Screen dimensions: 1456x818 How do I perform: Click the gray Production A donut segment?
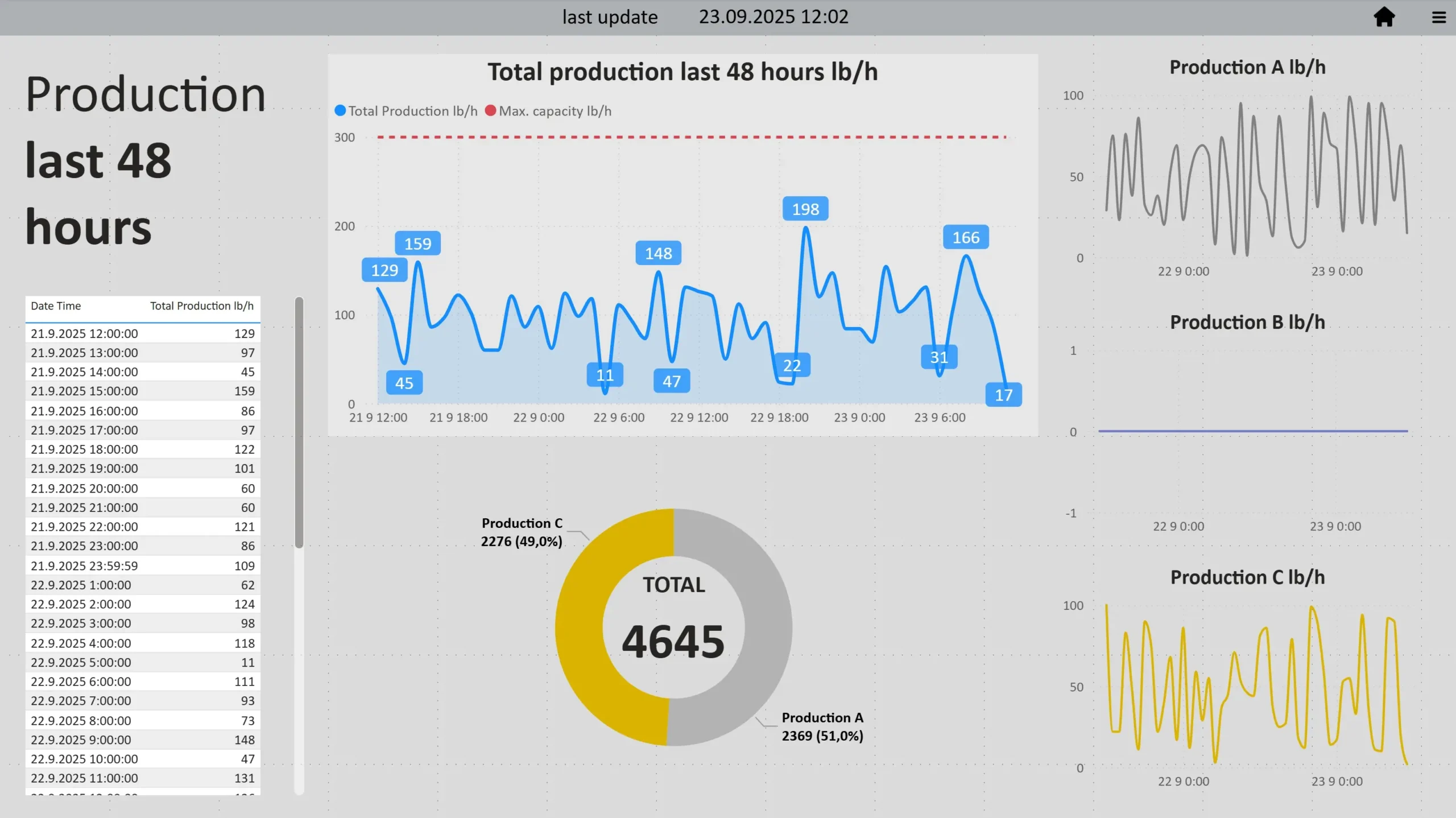768,629
